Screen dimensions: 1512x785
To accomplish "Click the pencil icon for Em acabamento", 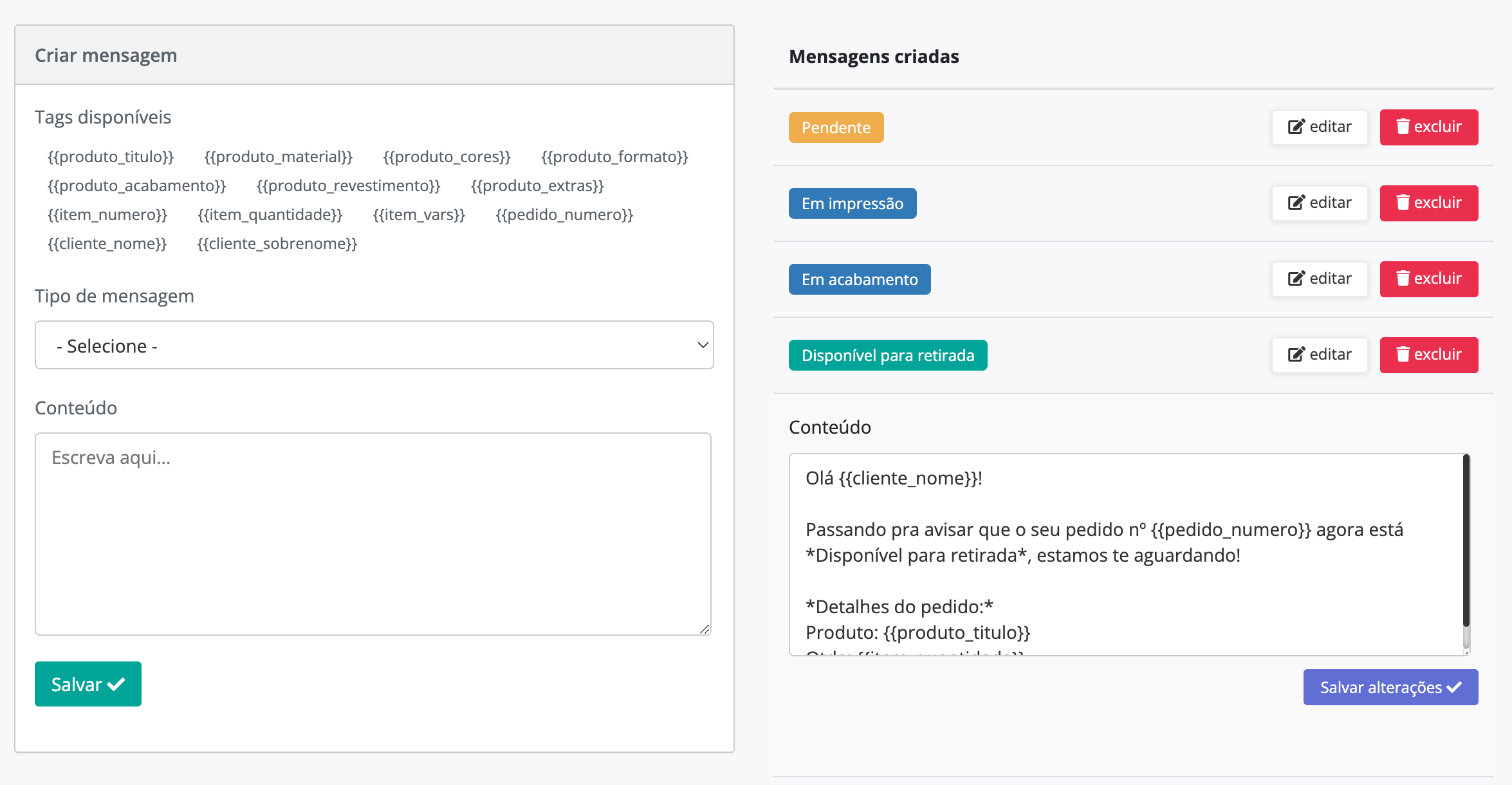I will pyautogui.click(x=1296, y=279).
